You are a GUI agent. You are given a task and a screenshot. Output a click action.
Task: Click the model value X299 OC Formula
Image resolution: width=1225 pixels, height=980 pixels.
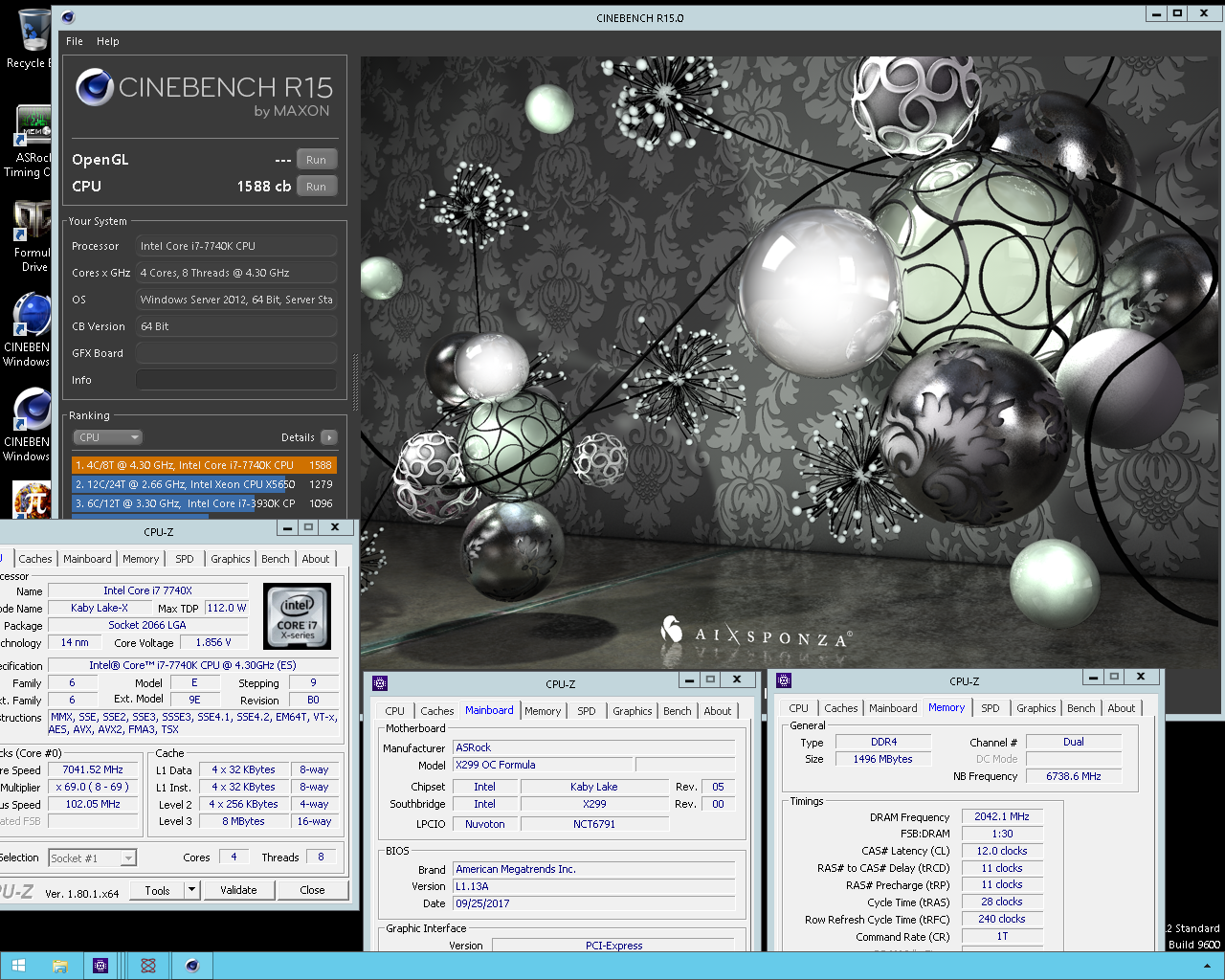pyautogui.click(x=543, y=765)
